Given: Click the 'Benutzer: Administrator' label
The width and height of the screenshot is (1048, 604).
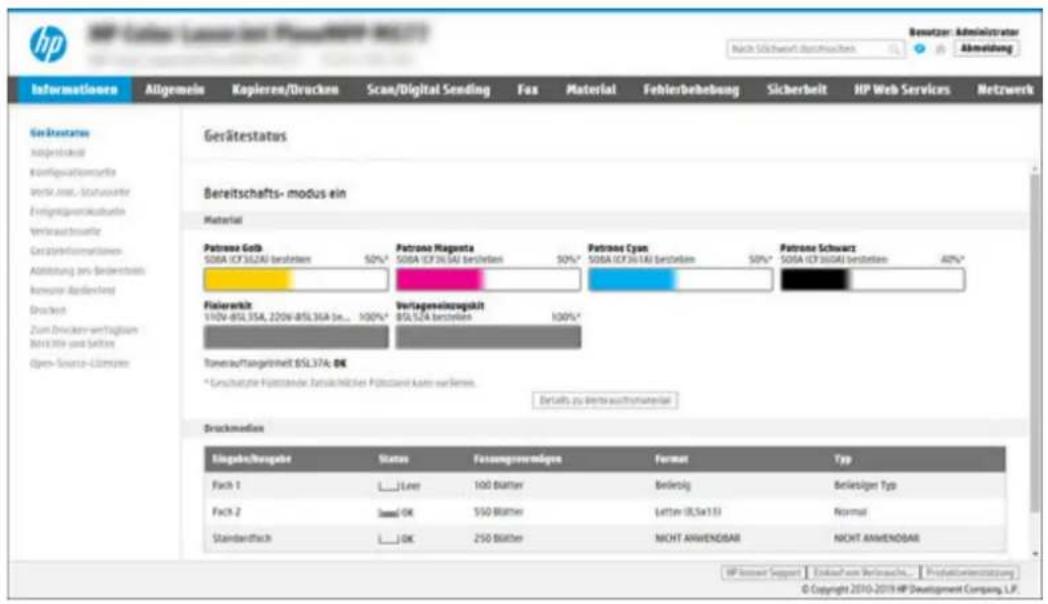Looking at the screenshot, I should [963, 32].
